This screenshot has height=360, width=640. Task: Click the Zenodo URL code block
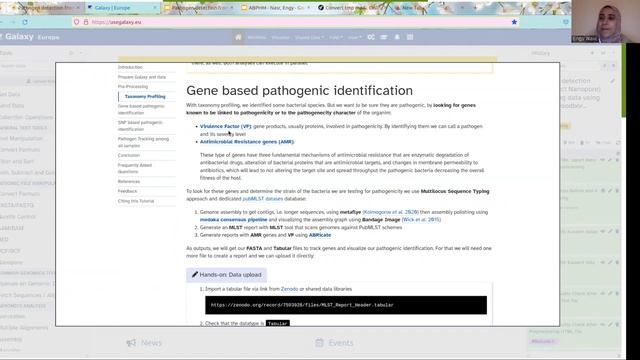346,305
